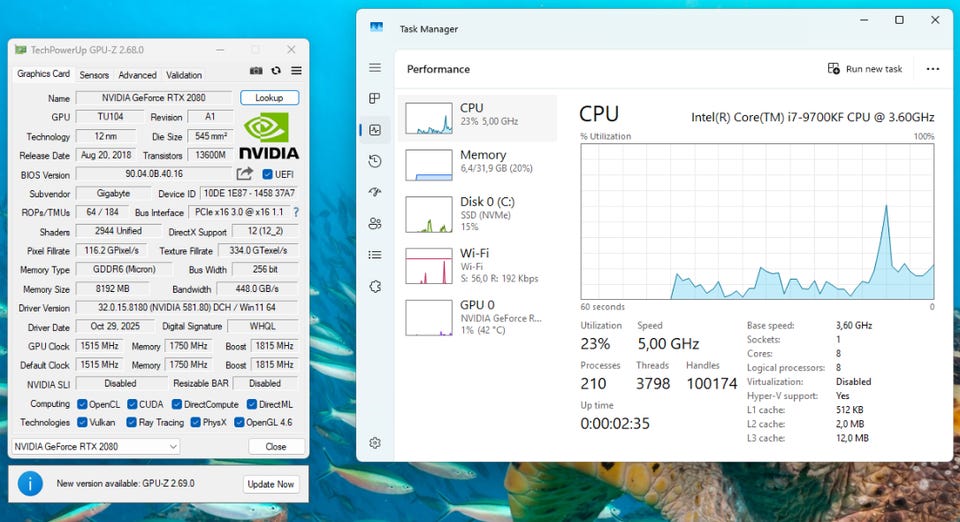The height and width of the screenshot is (522, 960).
Task: Click the GPU Clock value 1515 MHz
Action: pos(100,346)
